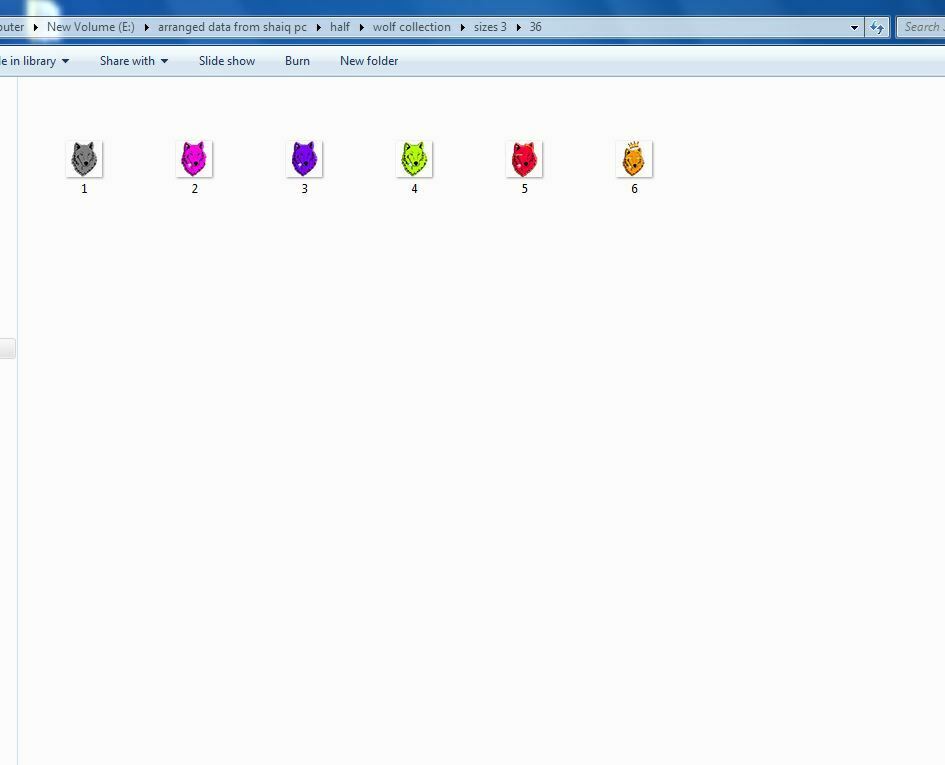945x765 pixels.
Task: Expand arrow after 'wolf collection' breadcrumb
Action: (x=463, y=27)
